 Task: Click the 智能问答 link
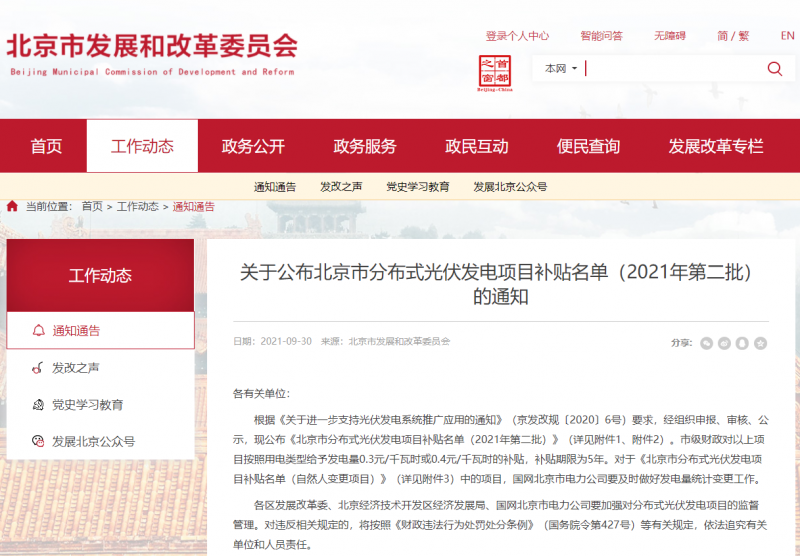pos(601,36)
